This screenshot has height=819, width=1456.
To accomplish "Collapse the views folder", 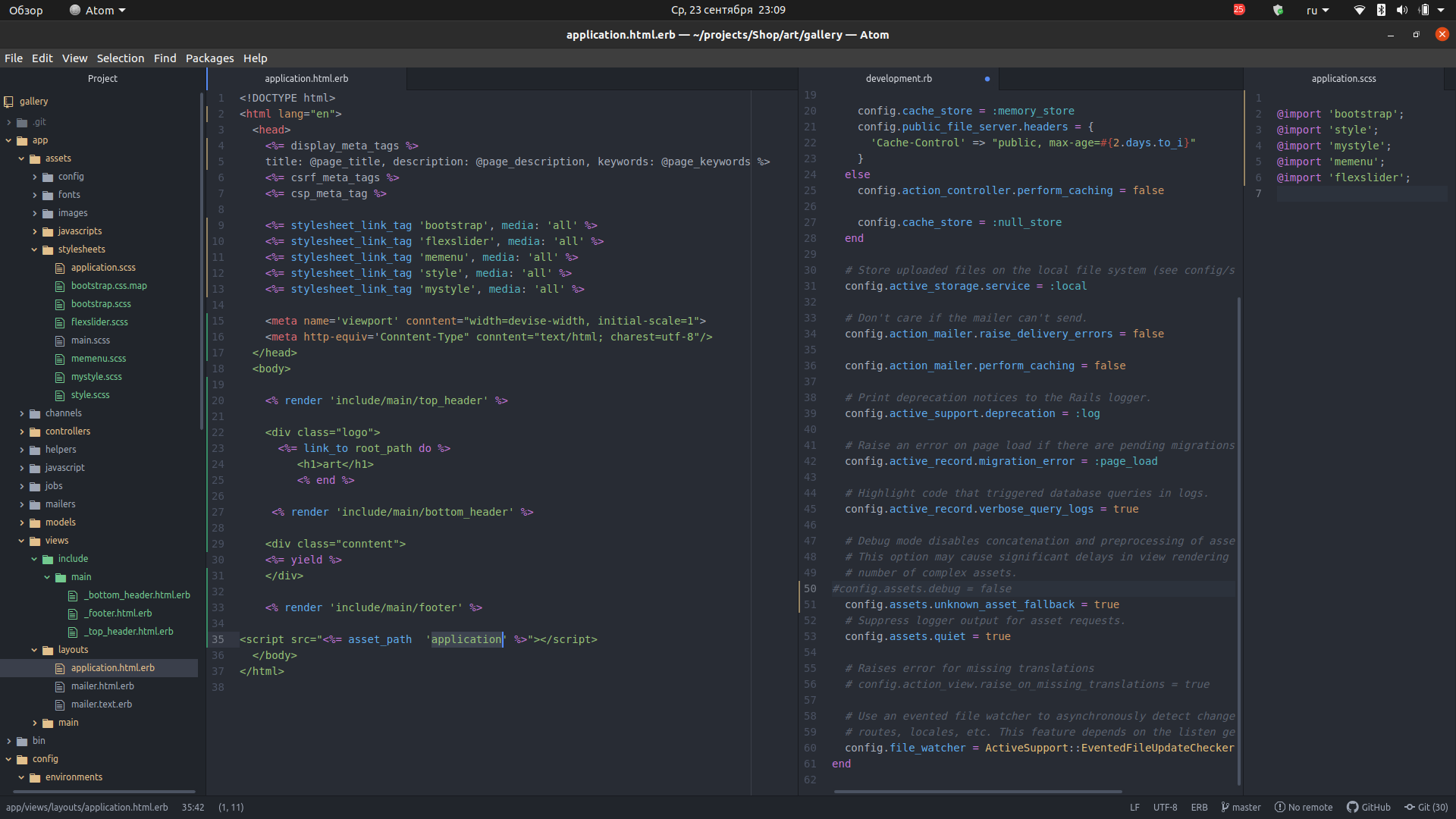I will (x=21, y=541).
